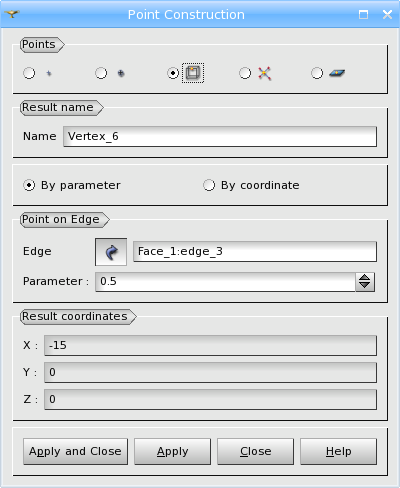Click the Close button at bottom
Screen dimensions: 400x488
click(x=255, y=451)
